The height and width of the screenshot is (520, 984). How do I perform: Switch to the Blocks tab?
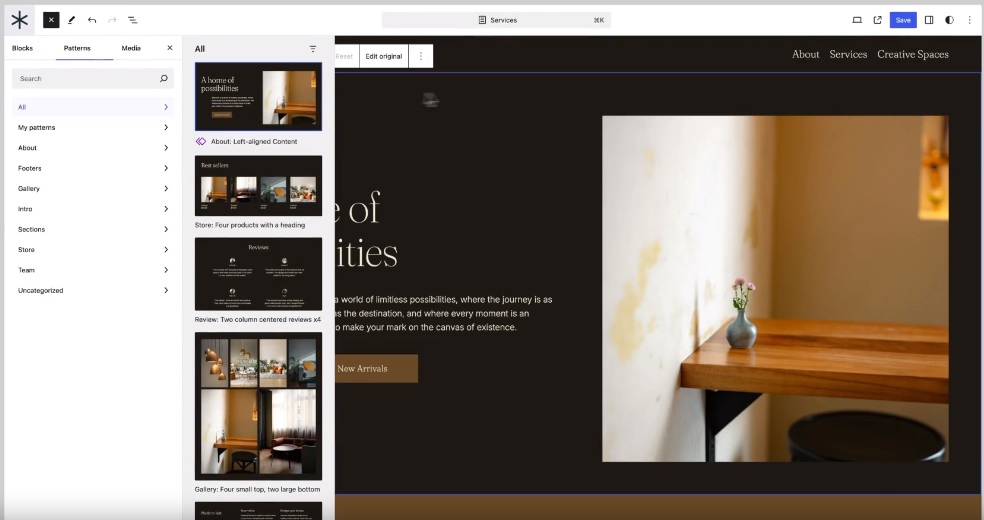[x=23, y=48]
